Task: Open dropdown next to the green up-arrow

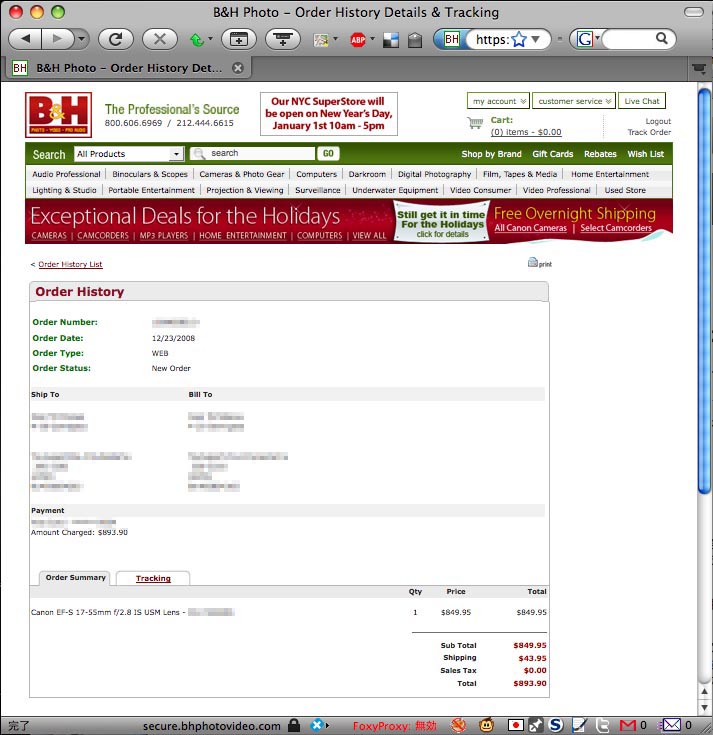Action: pos(210,38)
